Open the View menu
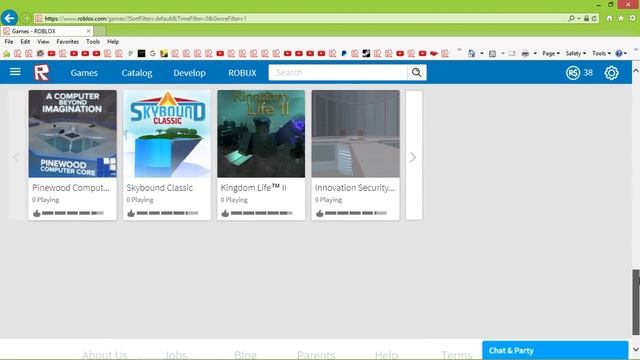The height and width of the screenshot is (360, 640). (x=43, y=42)
